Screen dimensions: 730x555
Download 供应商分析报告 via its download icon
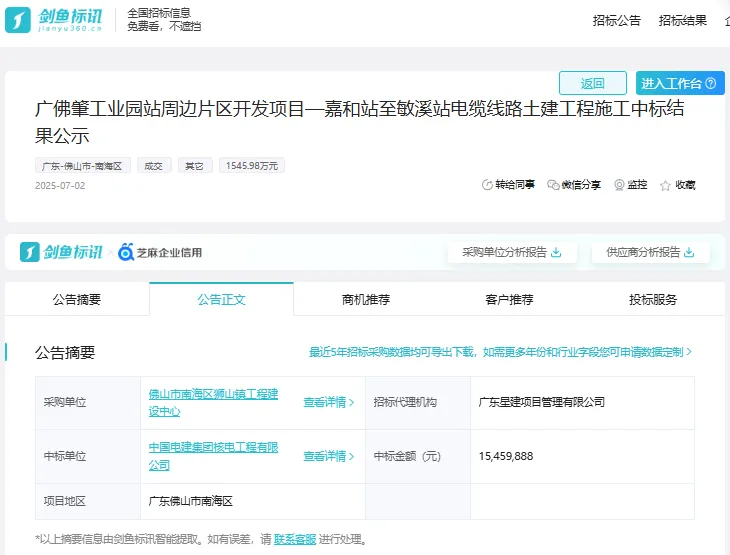point(689,252)
